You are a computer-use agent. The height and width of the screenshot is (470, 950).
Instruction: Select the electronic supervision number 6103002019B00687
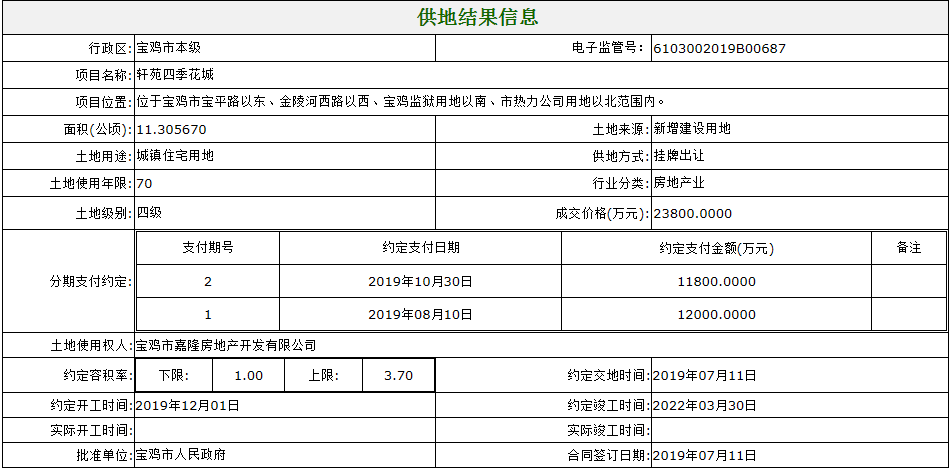719,48
